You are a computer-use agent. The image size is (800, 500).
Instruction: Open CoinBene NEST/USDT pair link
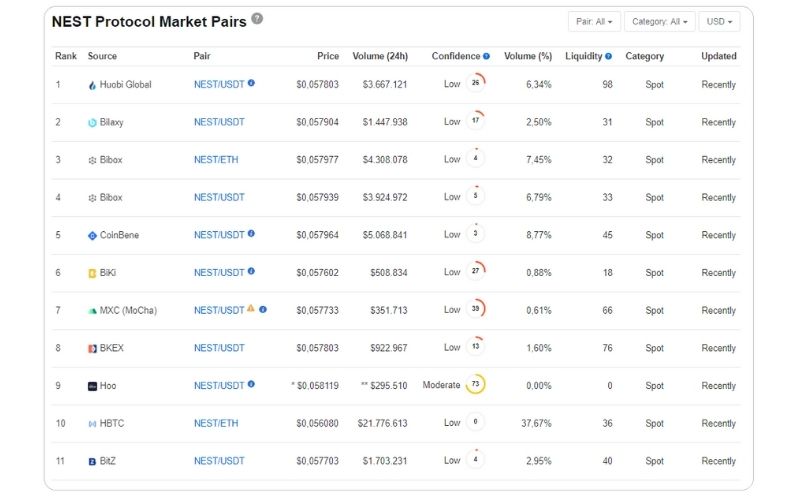(219, 235)
